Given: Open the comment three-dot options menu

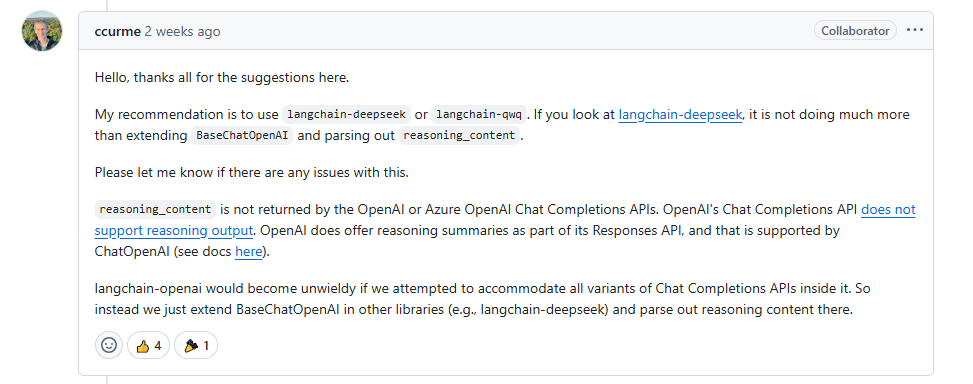Looking at the screenshot, I should pyautogui.click(x=915, y=30).
